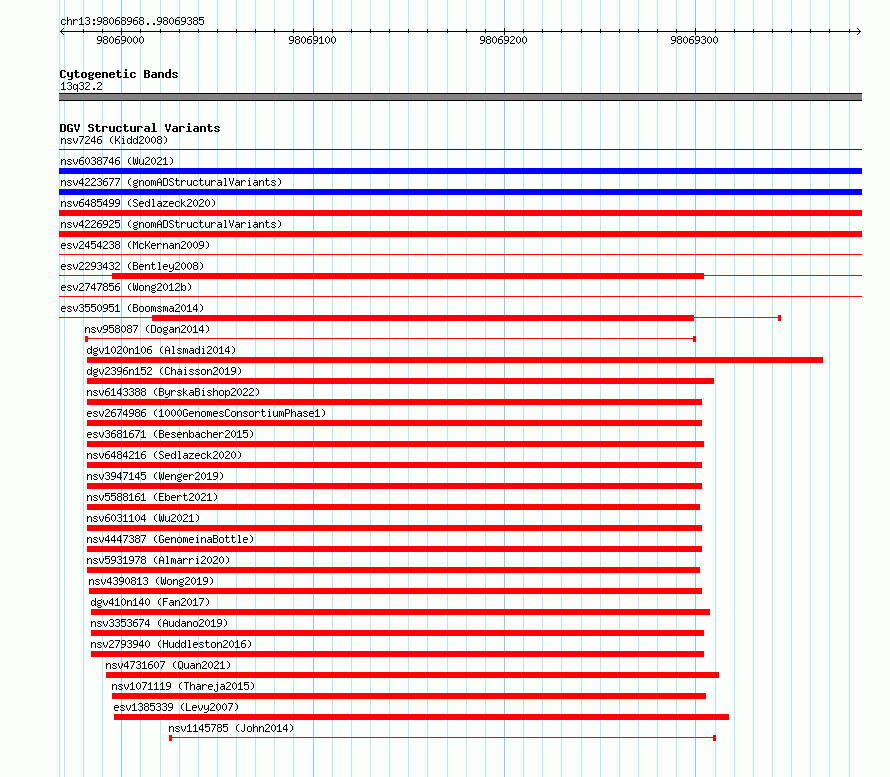Click the chr13:98068968..98069385 region label
Screen dimensions: 890x777
click(x=132, y=21)
